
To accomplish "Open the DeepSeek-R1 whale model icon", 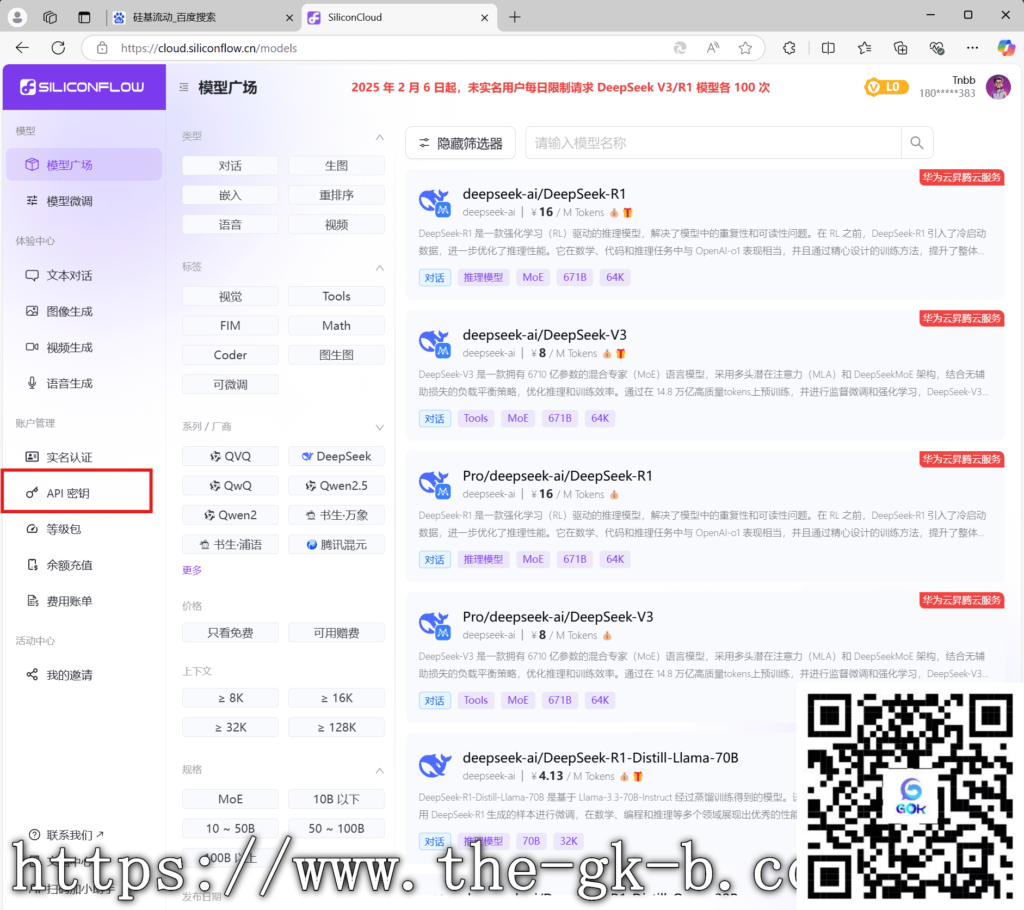I will click(434, 203).
